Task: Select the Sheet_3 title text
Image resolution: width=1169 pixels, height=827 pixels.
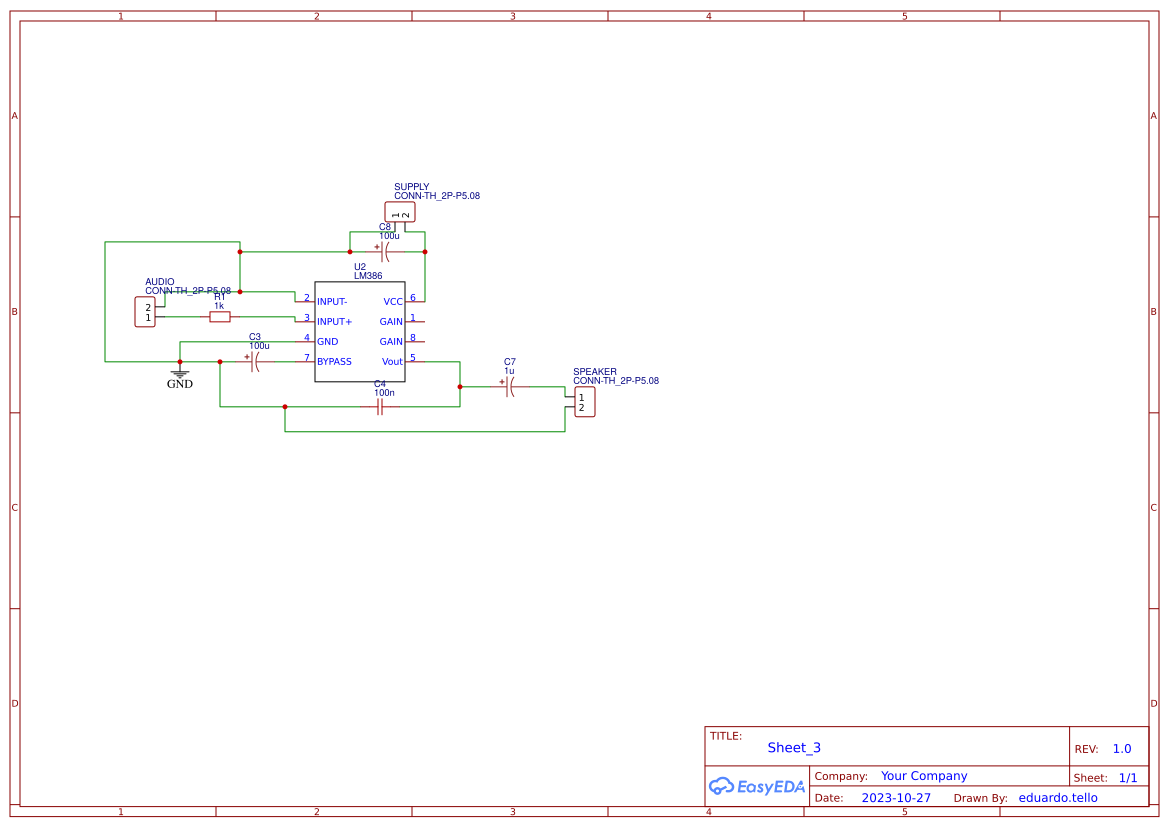Action: [x=794, y=748]
